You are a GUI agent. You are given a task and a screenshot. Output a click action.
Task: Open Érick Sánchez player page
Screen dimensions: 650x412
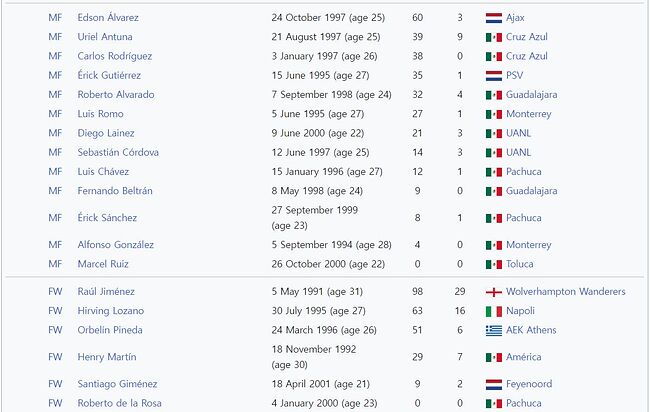tap(107, 218)
